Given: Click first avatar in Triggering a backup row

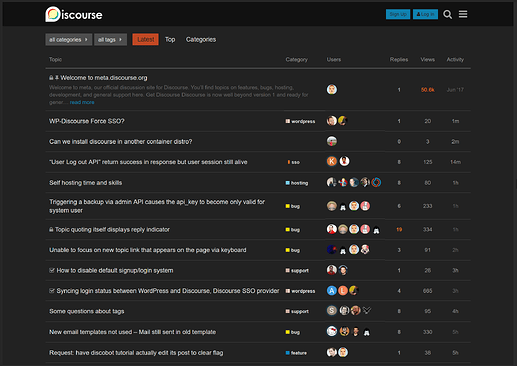Looking at the screenshot, I should [x=332, y=206].
